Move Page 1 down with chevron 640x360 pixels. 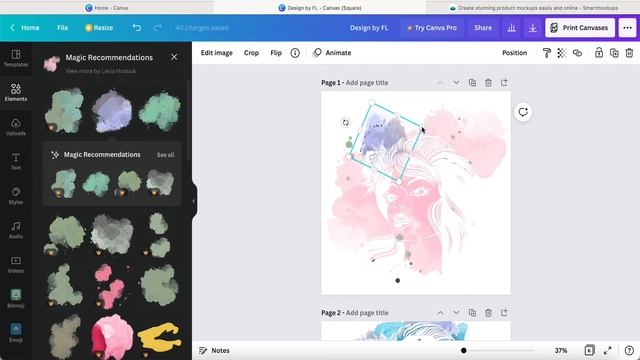(x=456, y=82)
